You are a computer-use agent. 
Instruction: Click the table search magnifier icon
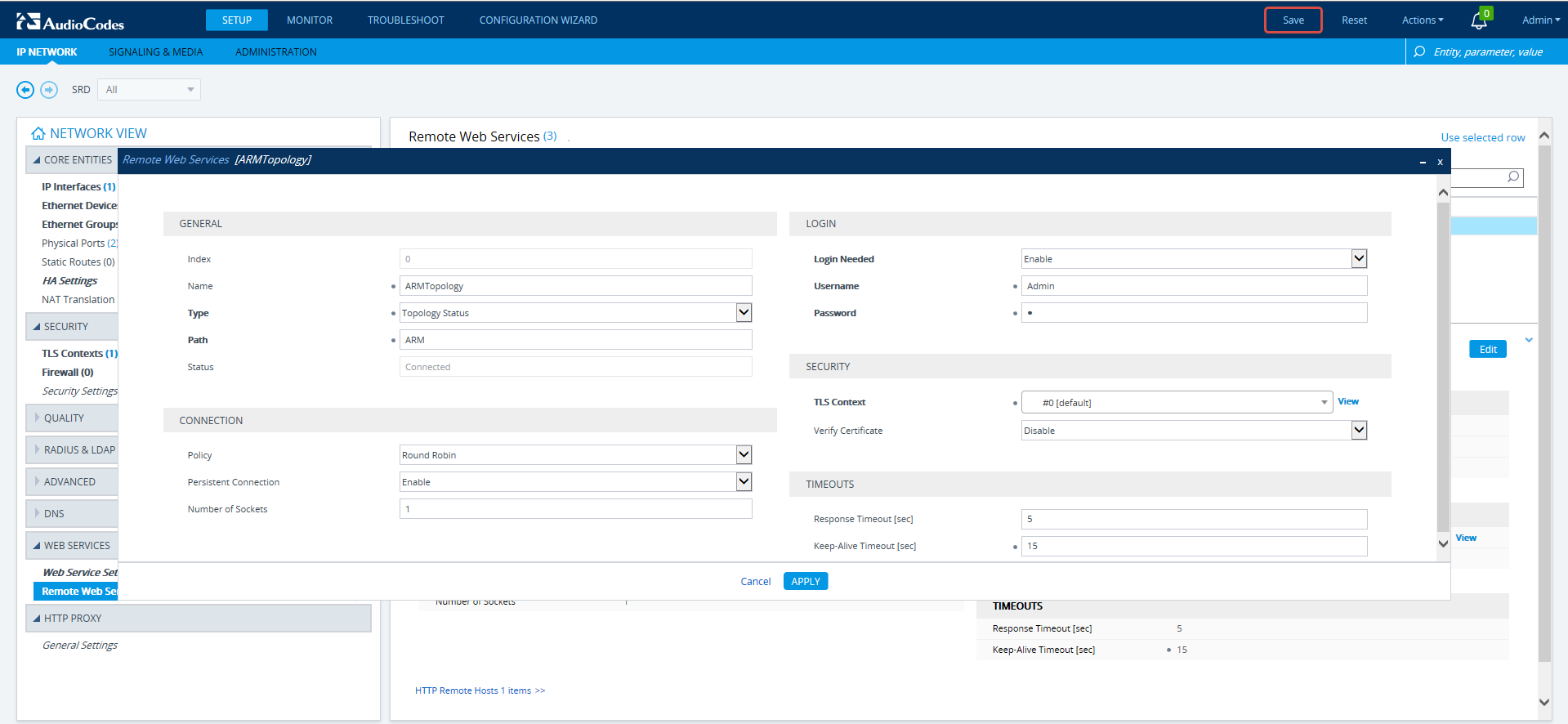point(1513,177)
